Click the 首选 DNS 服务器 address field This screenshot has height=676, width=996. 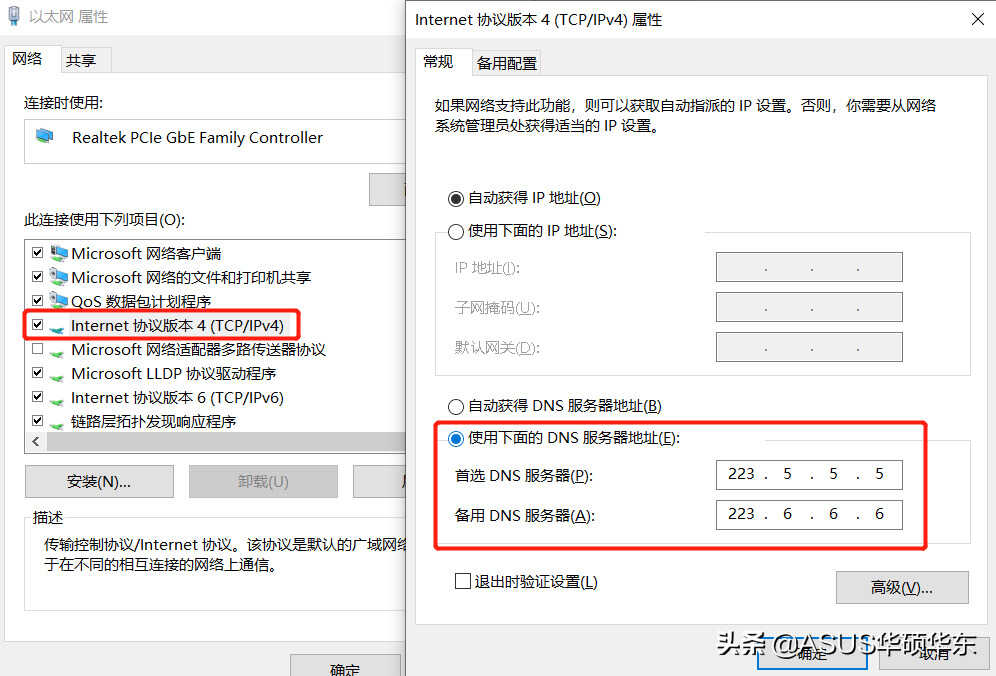809,475
